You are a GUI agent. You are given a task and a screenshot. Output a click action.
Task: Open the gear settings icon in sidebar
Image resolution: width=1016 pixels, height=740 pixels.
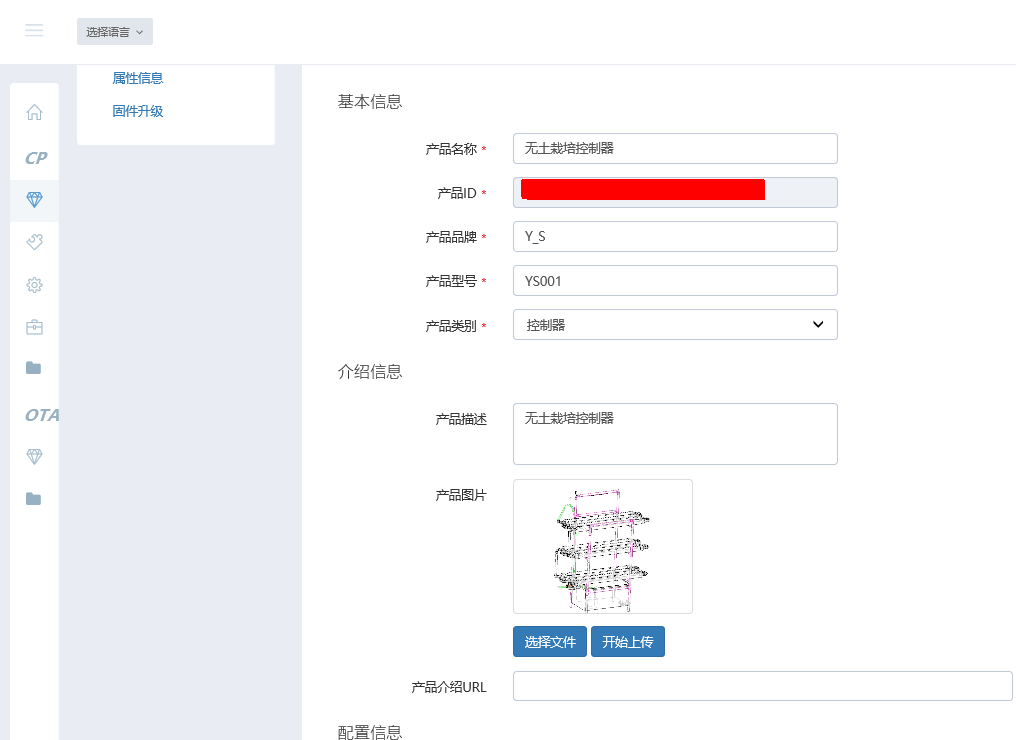tap(34, 285)
